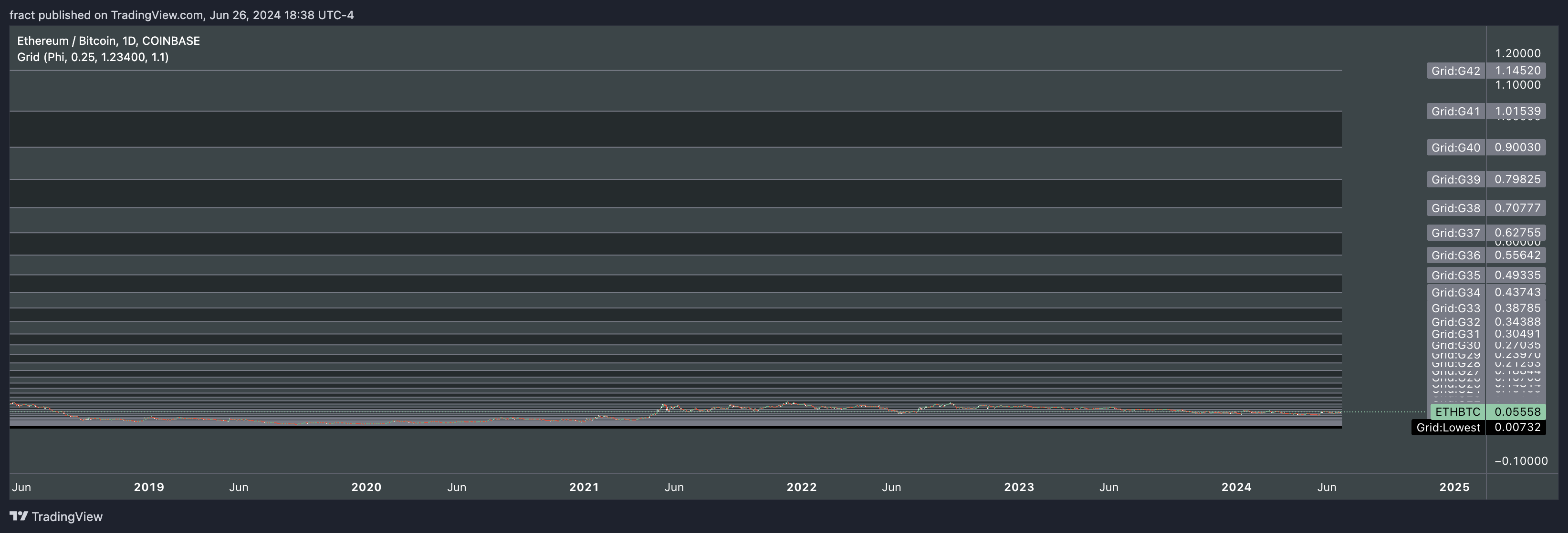The width and height of the screenshot is (1568, 533).
Task: Click the 2021 label on time axis
Action: pos(584,487)
